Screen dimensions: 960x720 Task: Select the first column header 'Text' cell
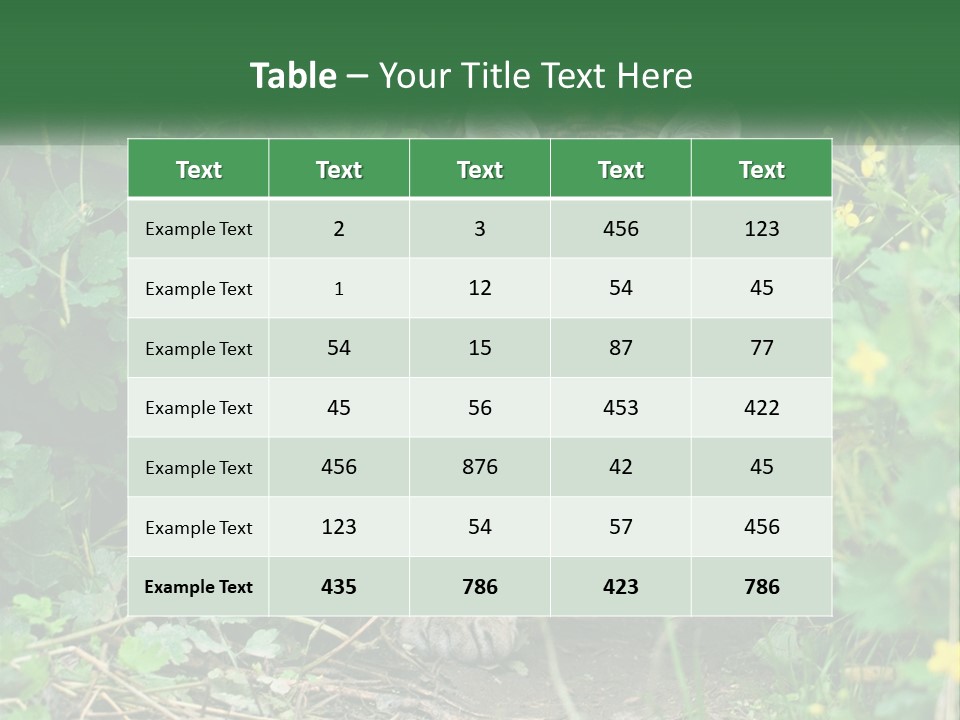pos(198,170)
